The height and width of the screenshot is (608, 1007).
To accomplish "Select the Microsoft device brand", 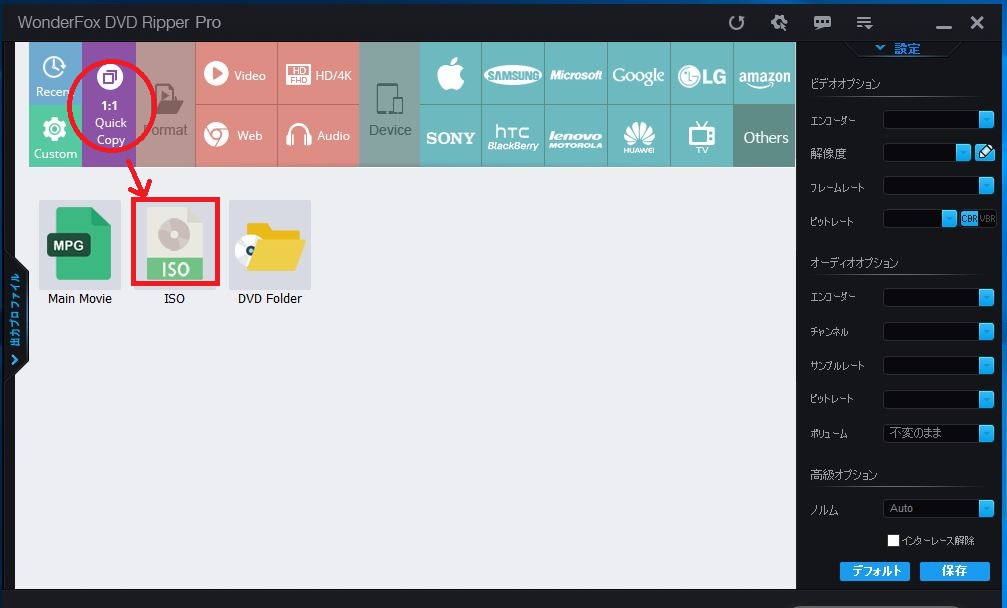I will click(x=575, y=74).
